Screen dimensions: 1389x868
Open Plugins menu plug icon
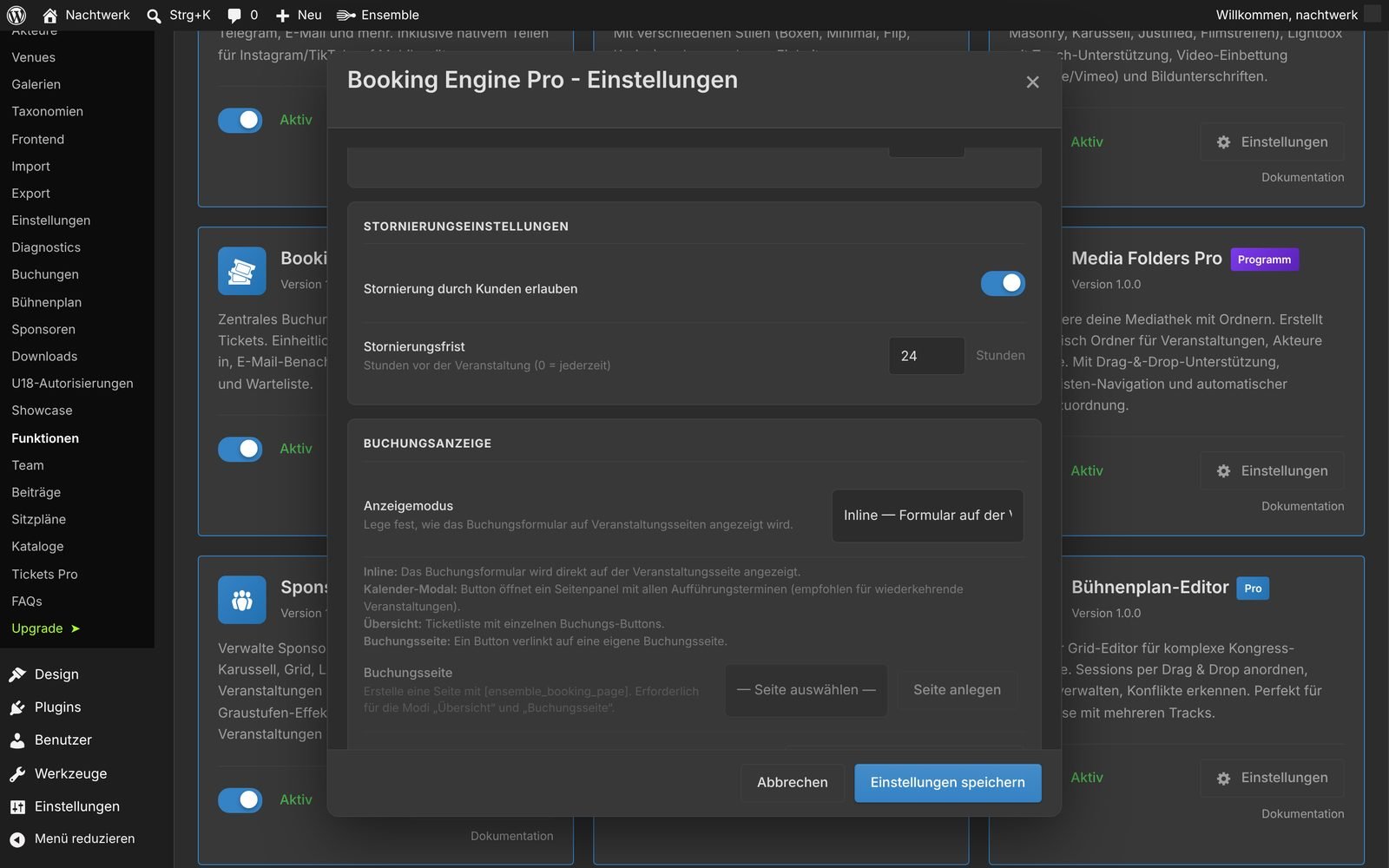[17, 707]
